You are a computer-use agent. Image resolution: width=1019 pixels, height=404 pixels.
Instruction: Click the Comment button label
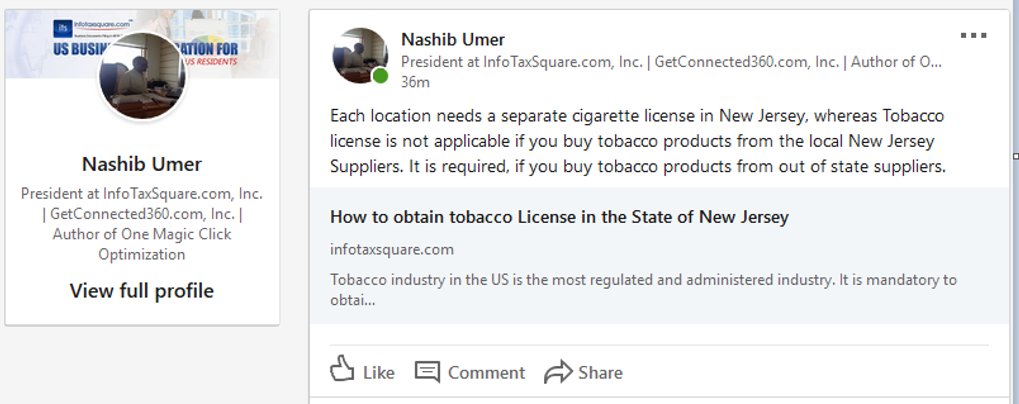tap(486, 373)
